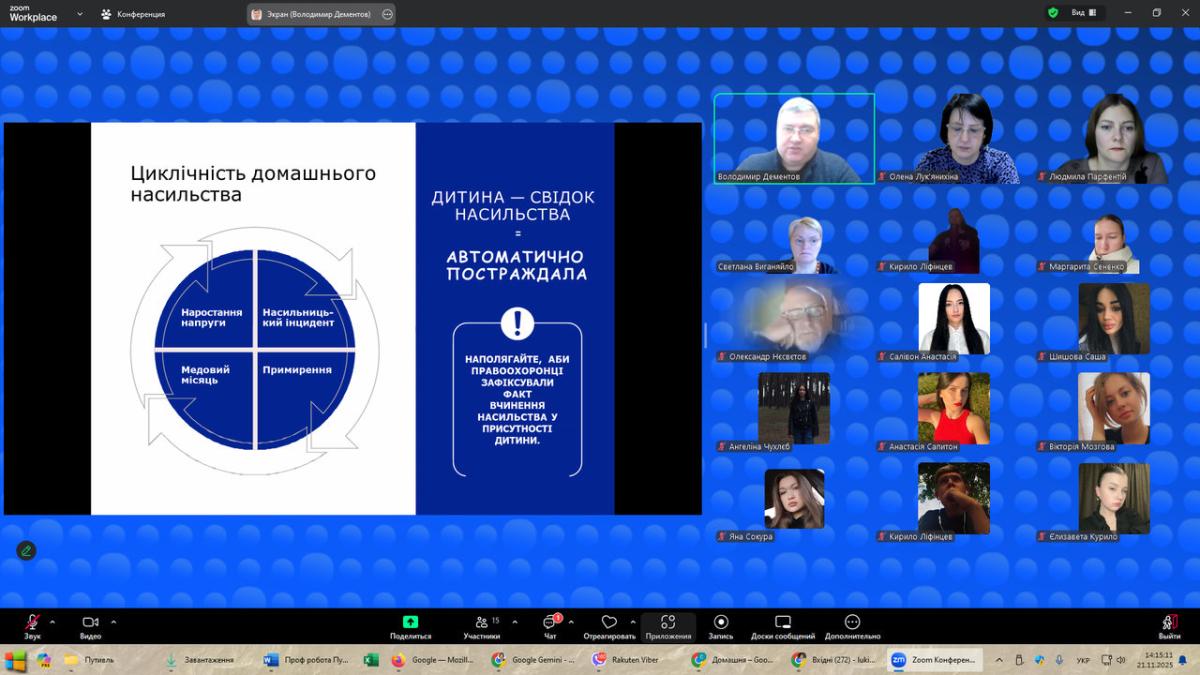Select the Экран (Володимир Дементов) tab

tap(311, 14)
